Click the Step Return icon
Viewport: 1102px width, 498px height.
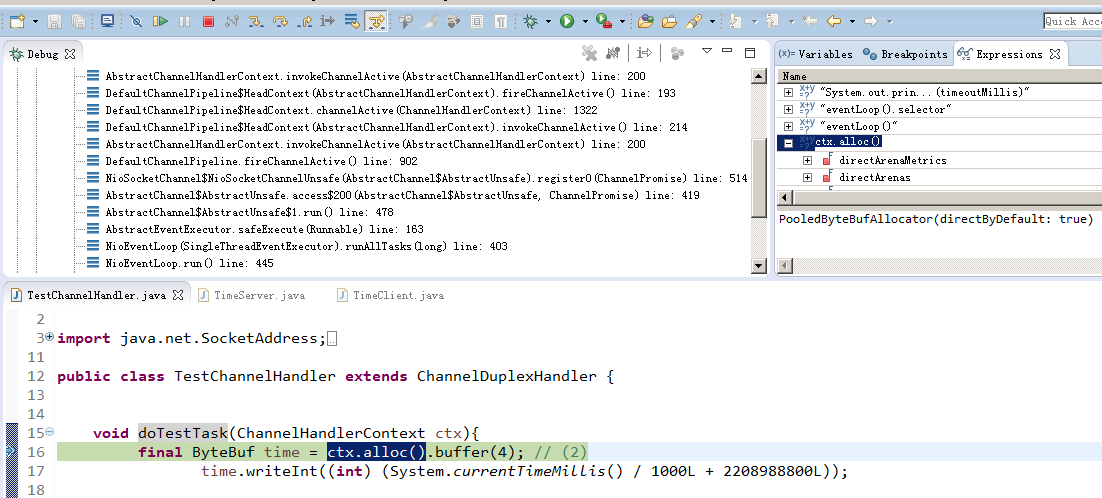click(304, 22)
